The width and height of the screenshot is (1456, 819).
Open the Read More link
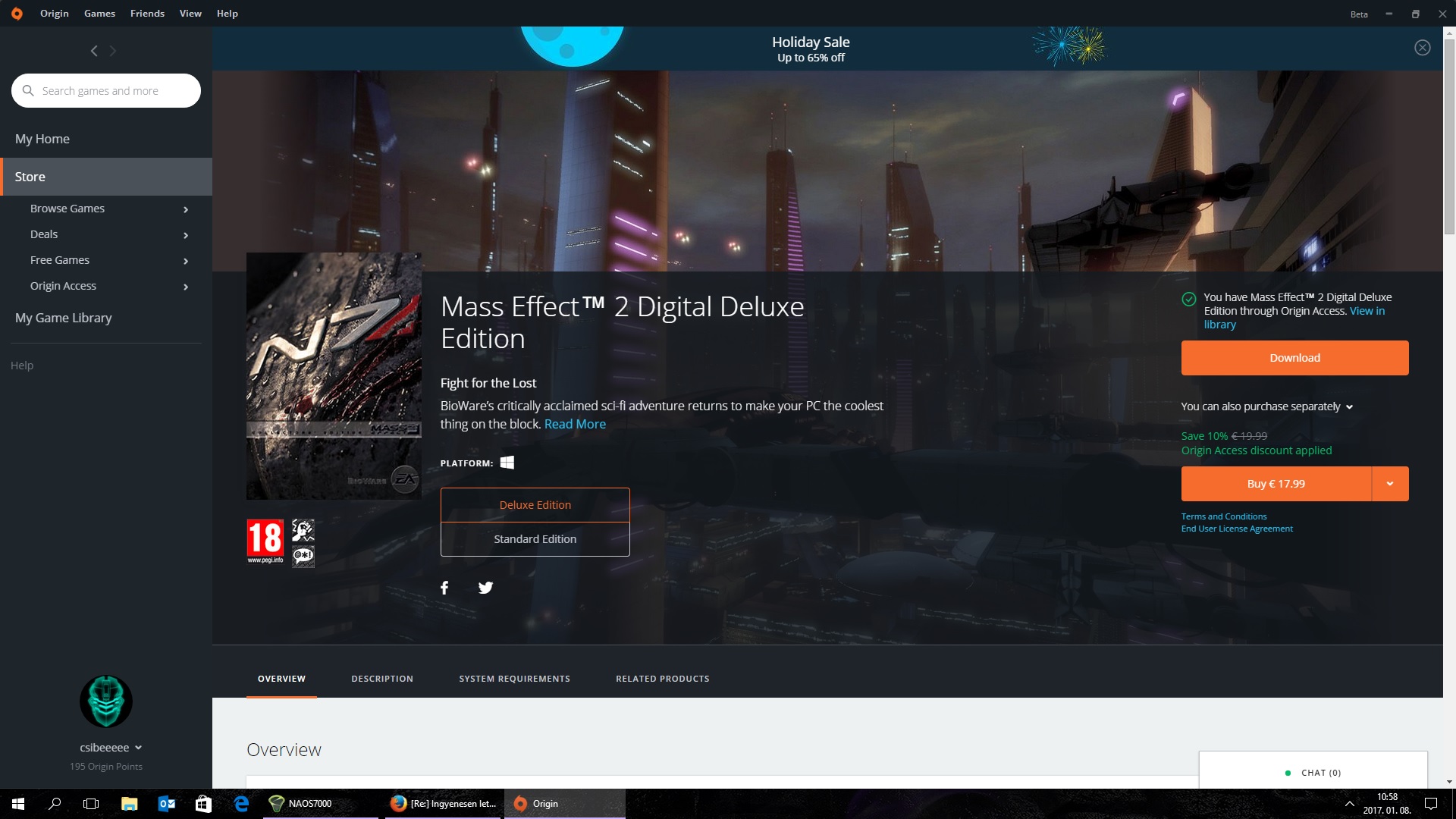point(575,424)
